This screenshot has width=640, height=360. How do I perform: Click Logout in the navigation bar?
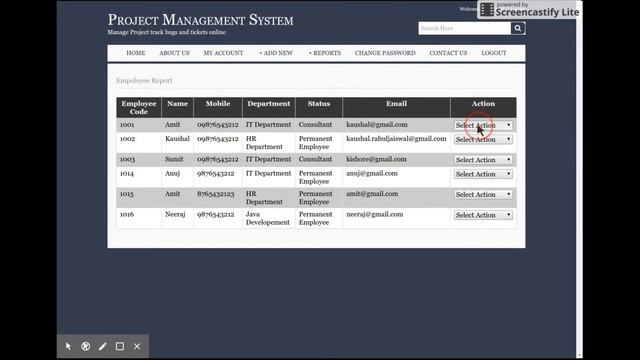[493, 53]
